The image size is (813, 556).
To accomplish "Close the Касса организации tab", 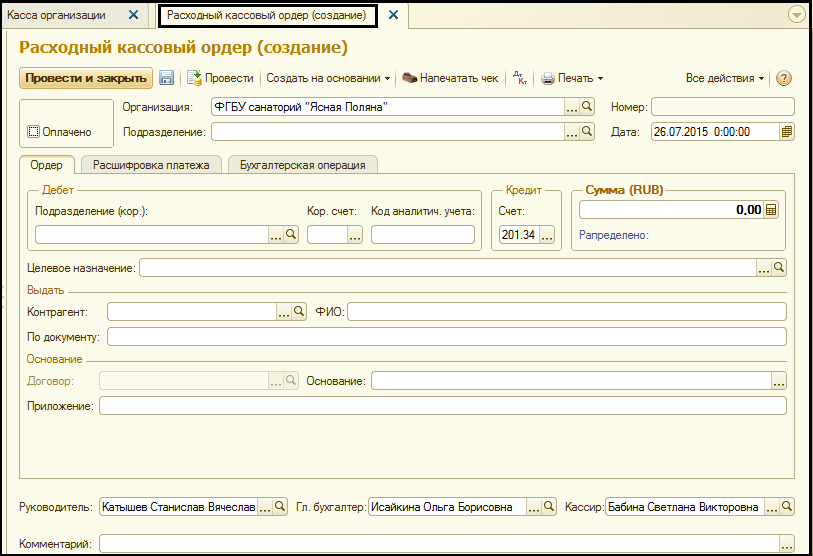I will [133, 15].
